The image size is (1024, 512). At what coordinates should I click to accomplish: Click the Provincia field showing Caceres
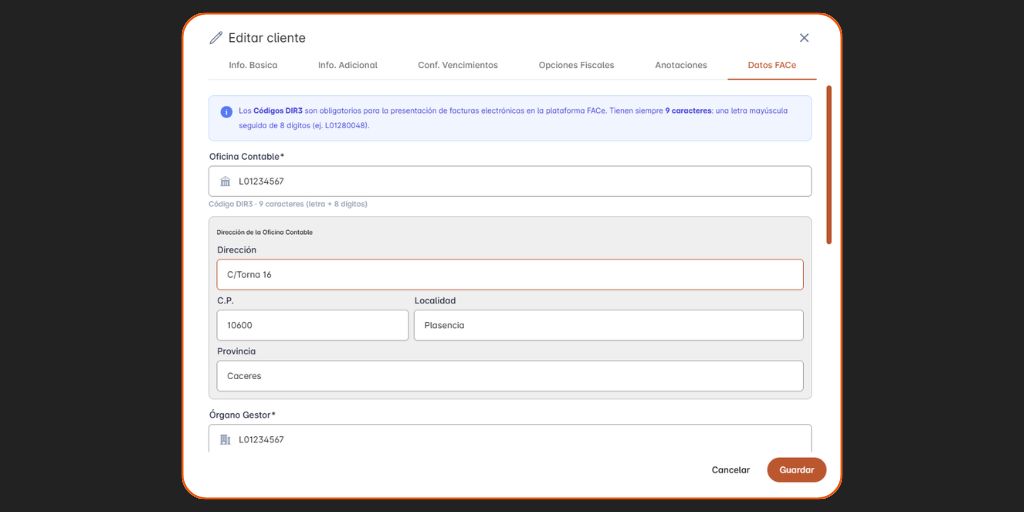(509, 376)
